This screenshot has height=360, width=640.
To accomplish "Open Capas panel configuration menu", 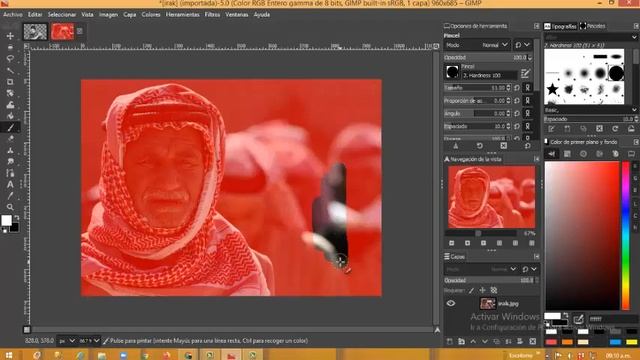I will (536, 256).
